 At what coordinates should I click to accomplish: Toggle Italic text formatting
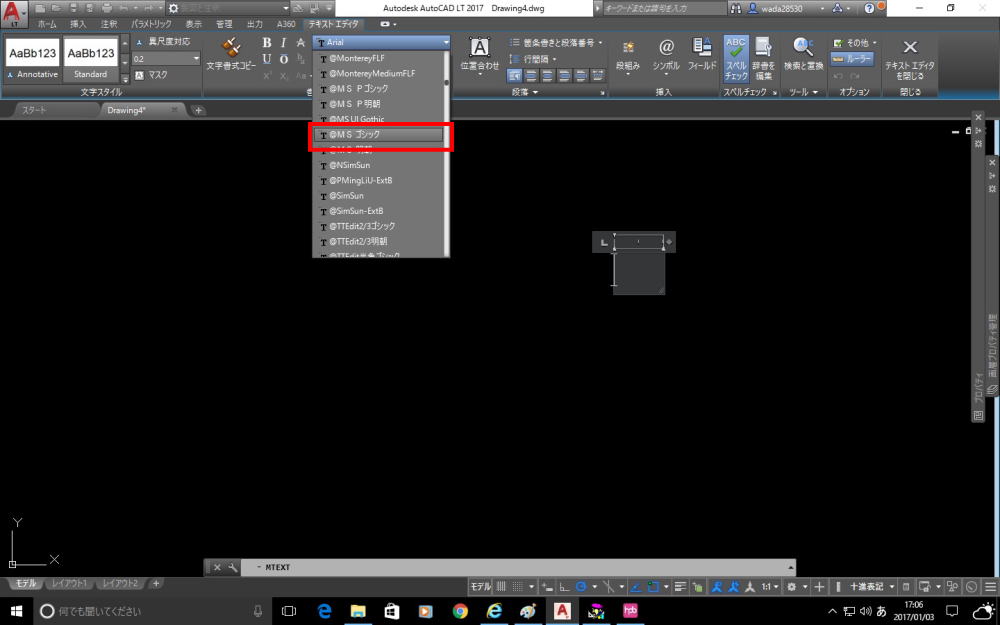click(284, 43)
